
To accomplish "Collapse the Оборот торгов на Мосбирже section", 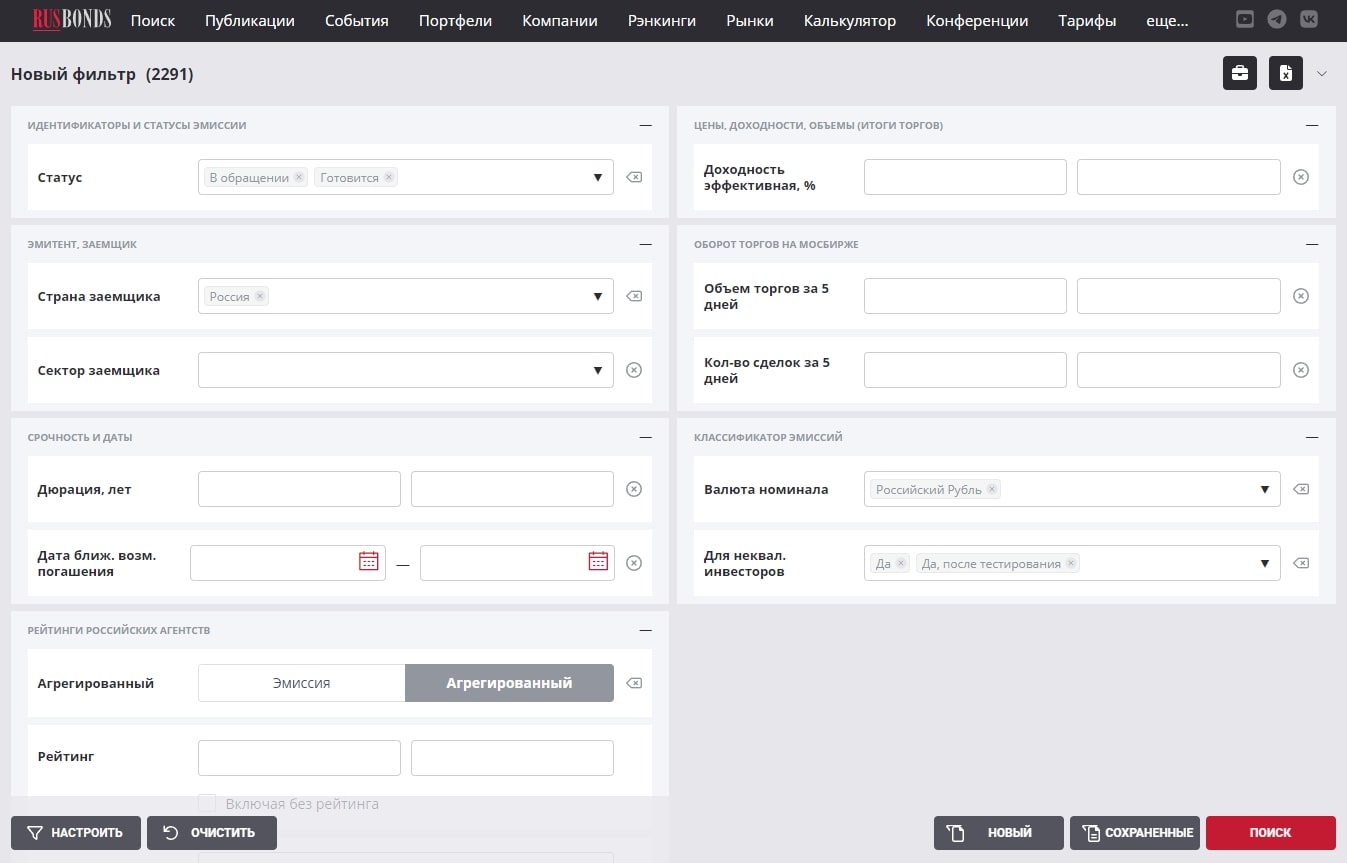I will point(1312,244).
